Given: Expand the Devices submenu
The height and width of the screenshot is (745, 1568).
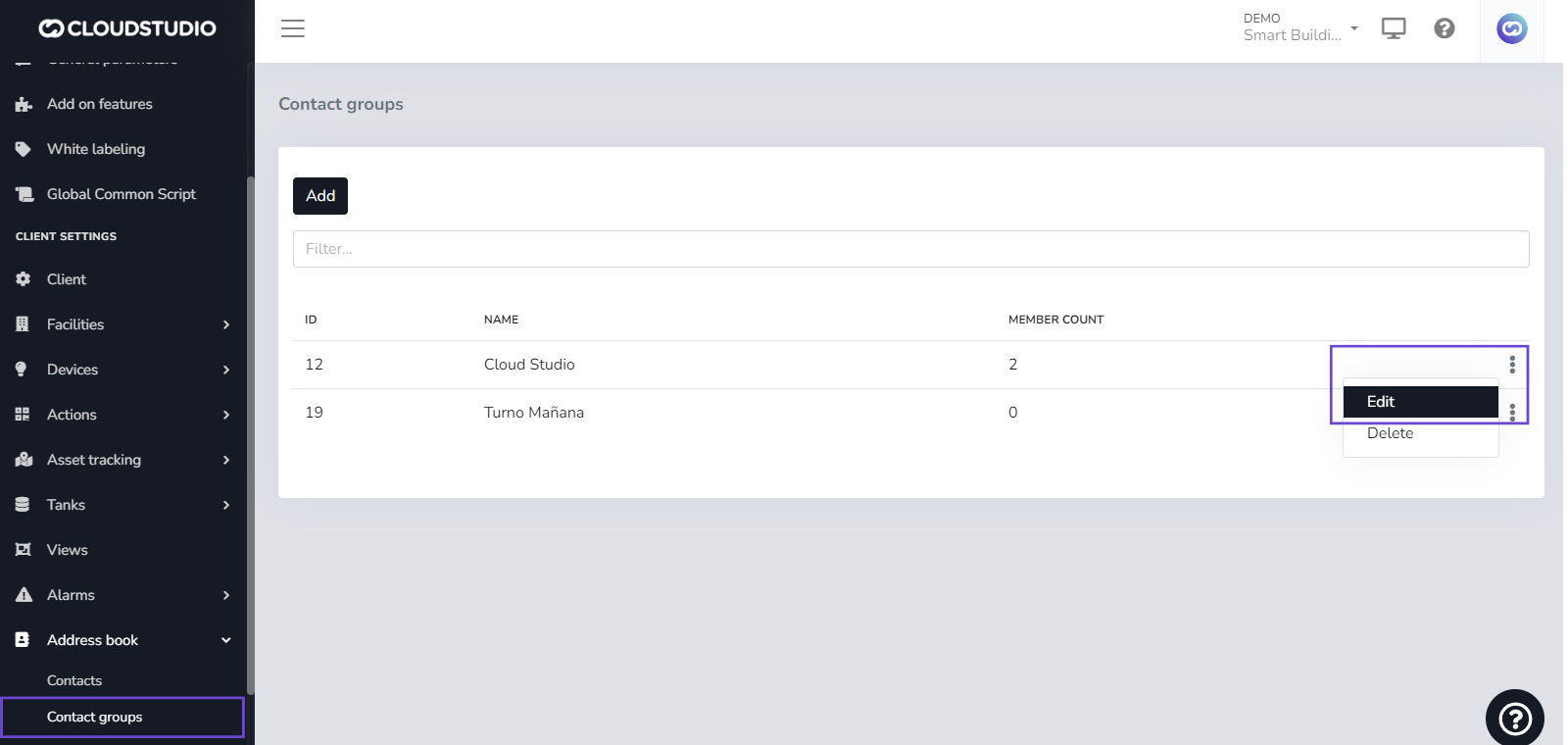Looking at the screenshot, I should 122,370.
